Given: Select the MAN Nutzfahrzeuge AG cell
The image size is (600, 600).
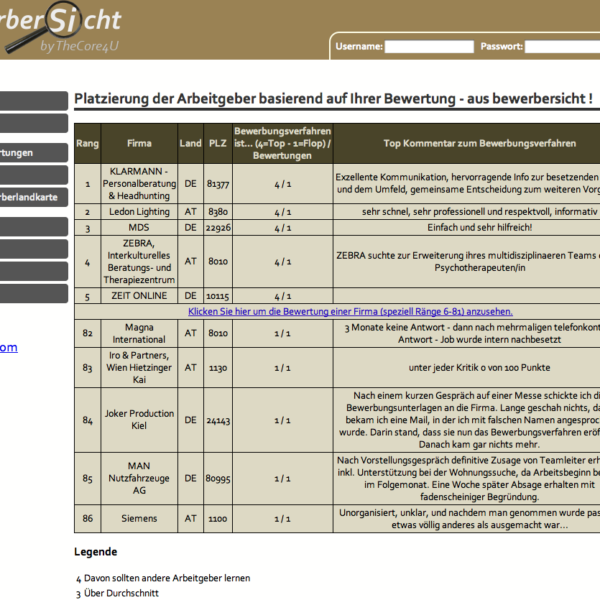Looking at the screenshot, I should click(139, 478).
